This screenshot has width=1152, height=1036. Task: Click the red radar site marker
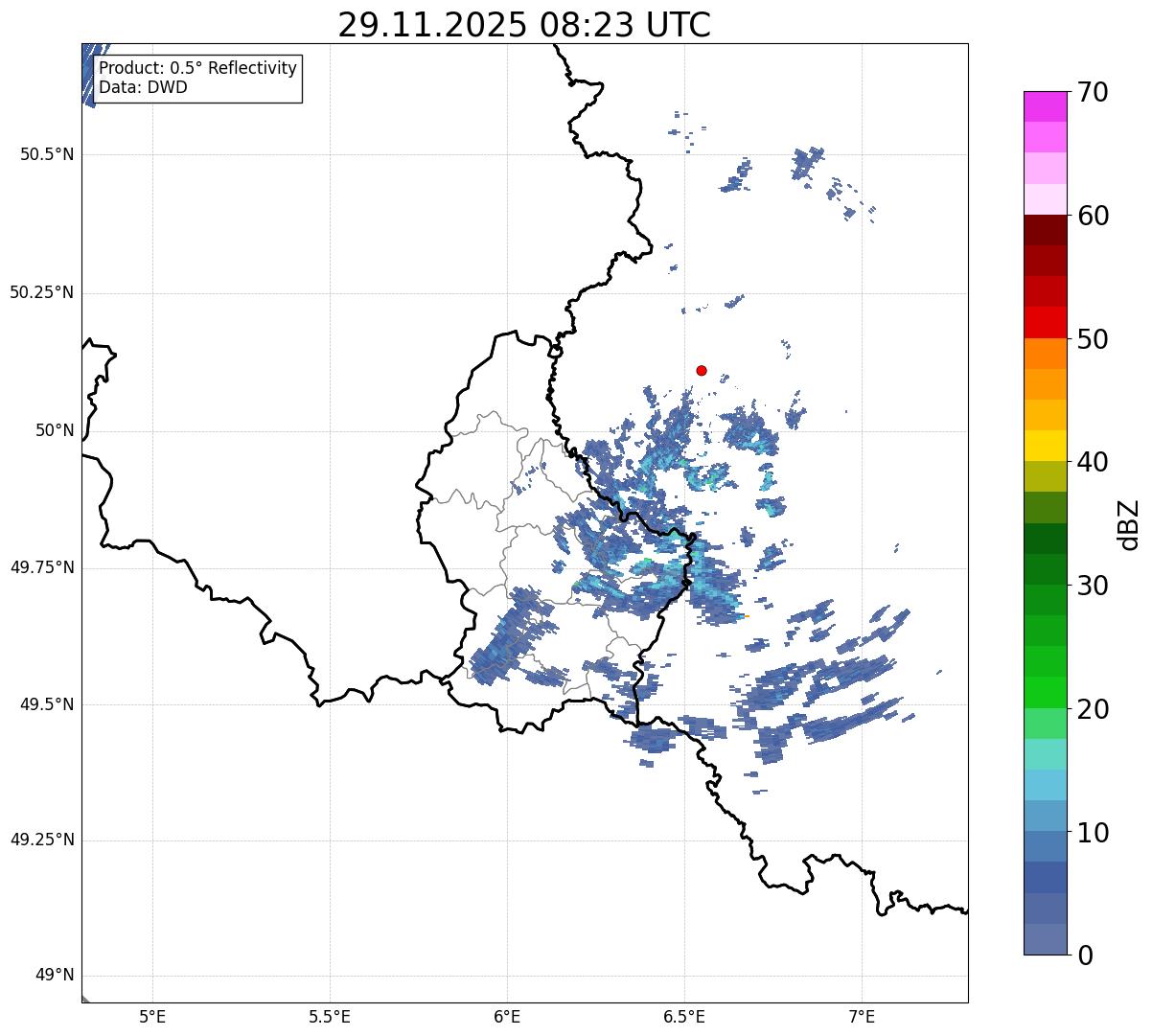(702, 370)
